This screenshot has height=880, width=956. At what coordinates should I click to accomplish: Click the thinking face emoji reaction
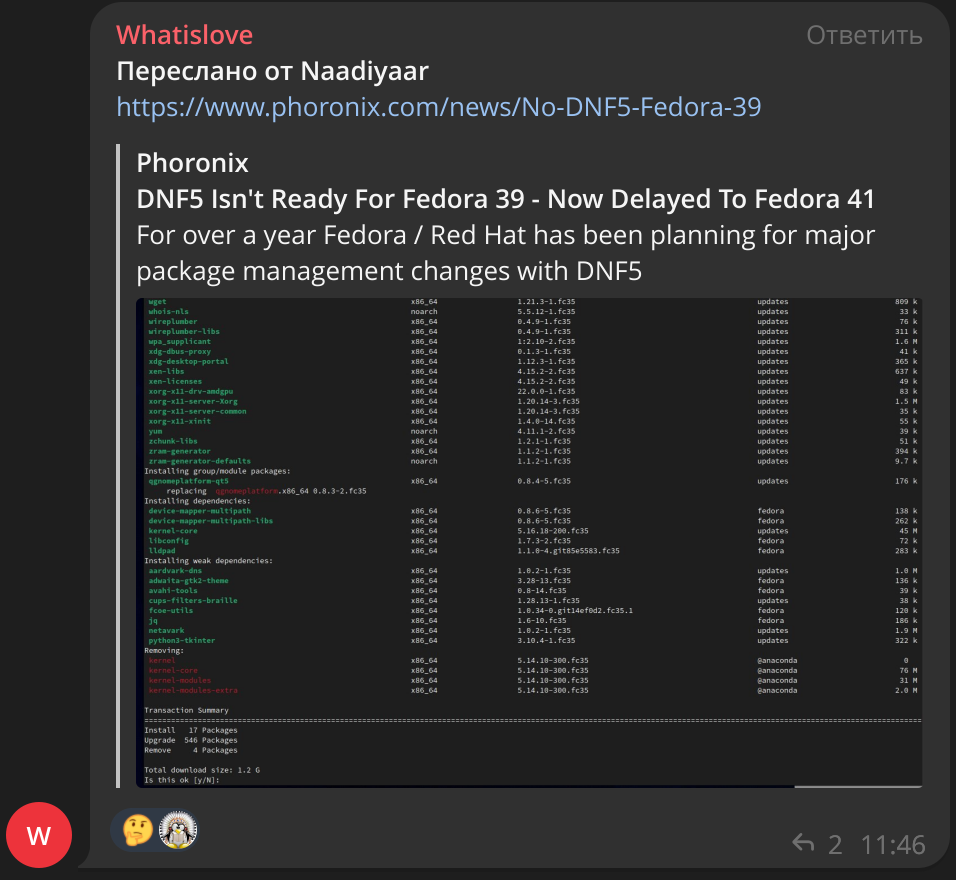pos(138,830)
